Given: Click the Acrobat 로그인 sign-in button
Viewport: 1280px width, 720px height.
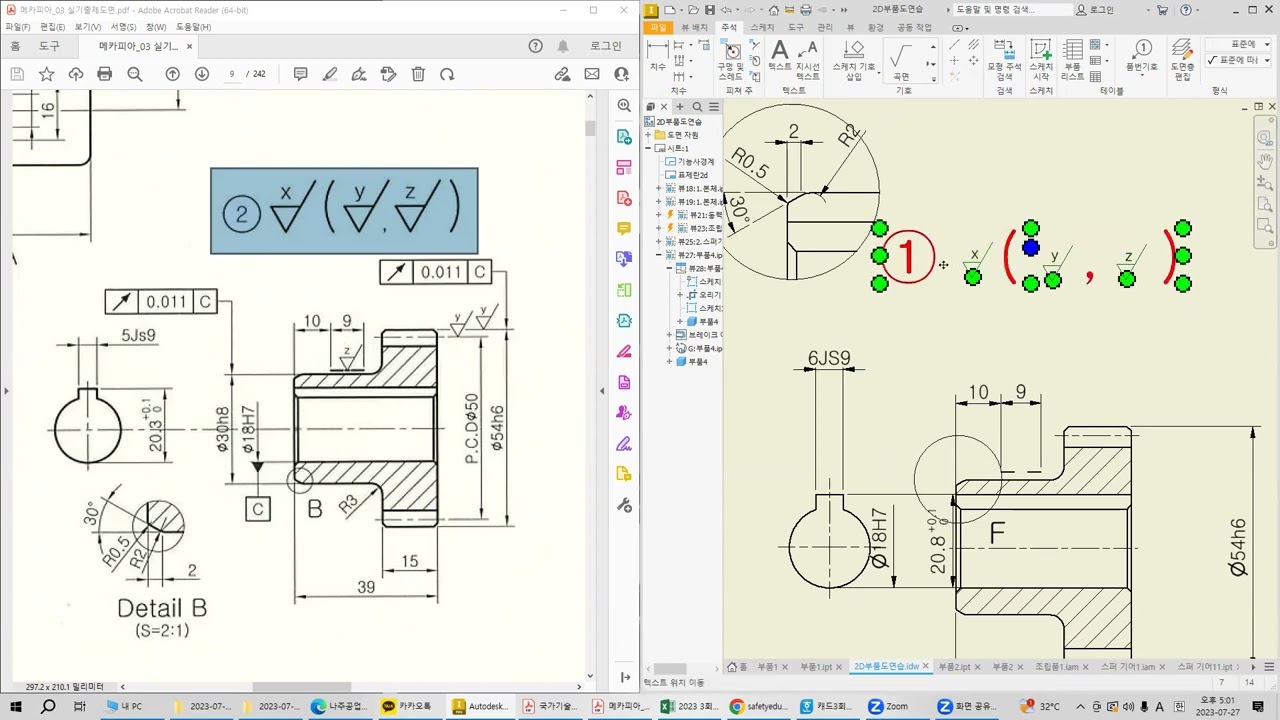Looking at the screenshot, I should [605, 46].
